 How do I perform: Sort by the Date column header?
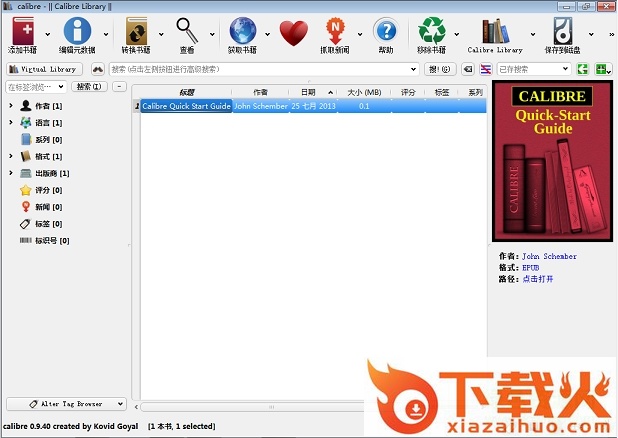[313, 93]
